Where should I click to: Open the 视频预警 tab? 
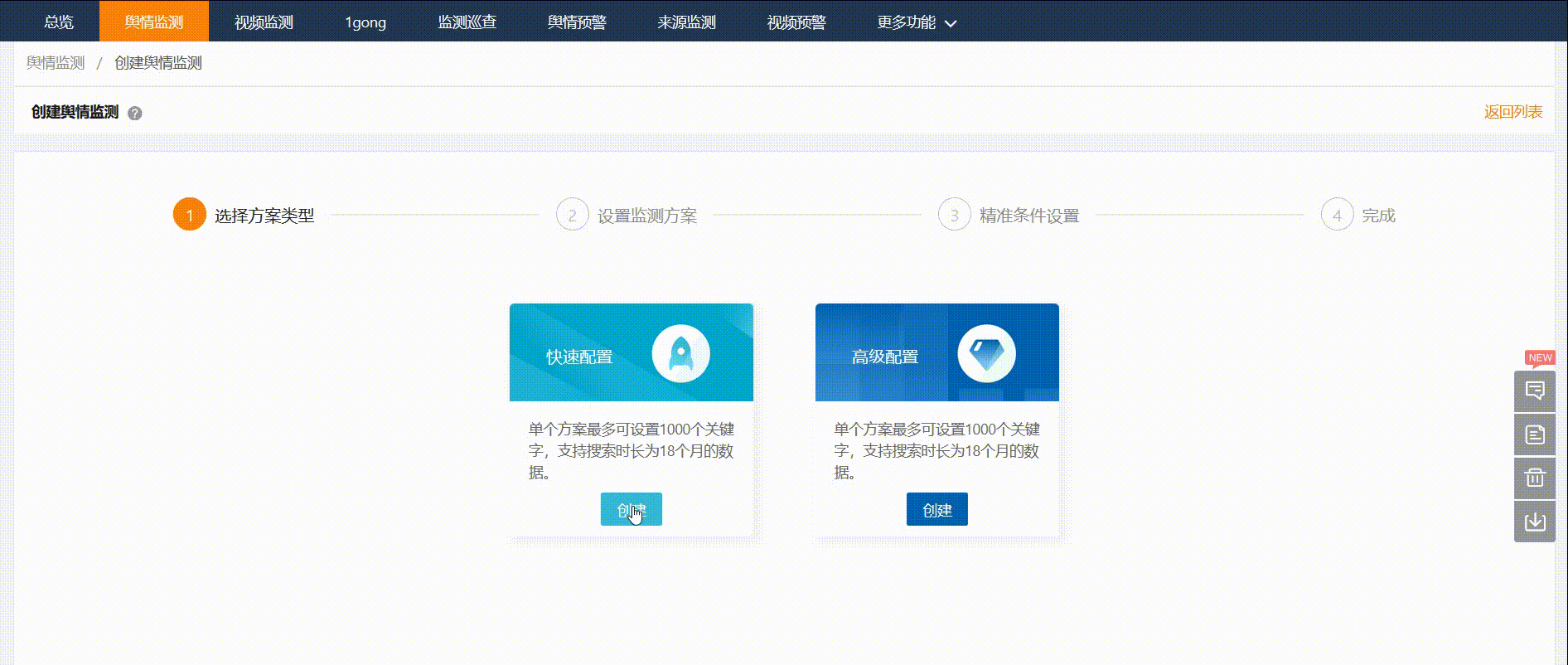(x=796, y=22)
